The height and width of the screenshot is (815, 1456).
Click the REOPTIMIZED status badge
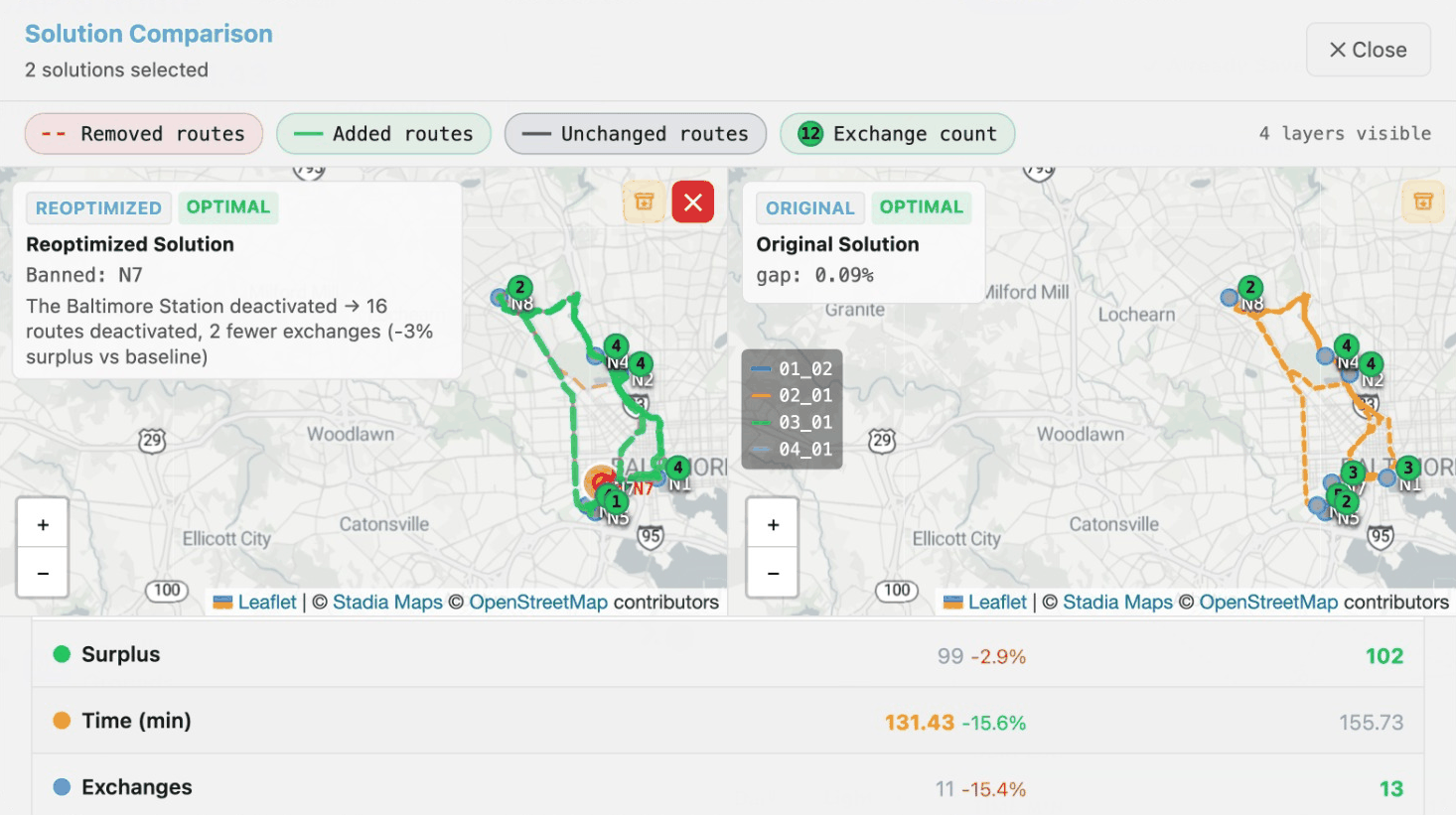coord(98,207)
